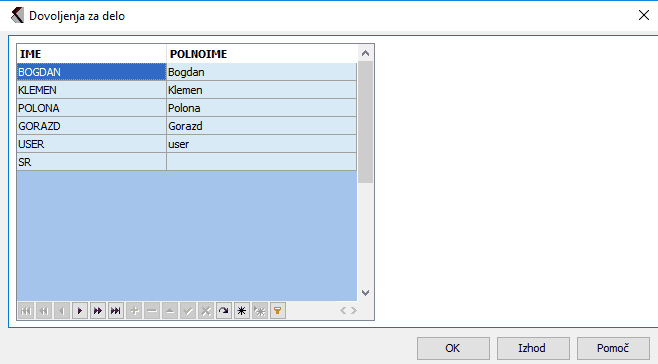The height and width of the screenshot is (364, 658).
Task: Delete record with minus icon
Action: click(x=152, y=311)
